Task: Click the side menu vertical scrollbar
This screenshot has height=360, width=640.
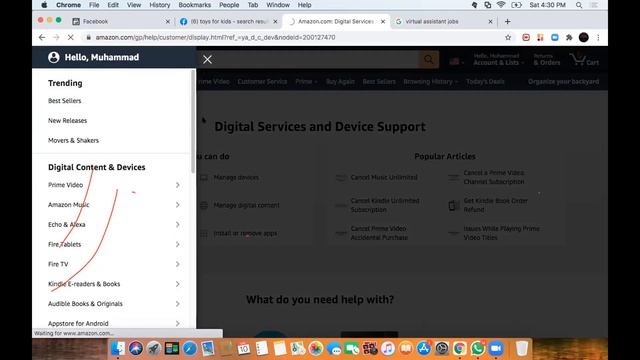Action: (193, 122)
